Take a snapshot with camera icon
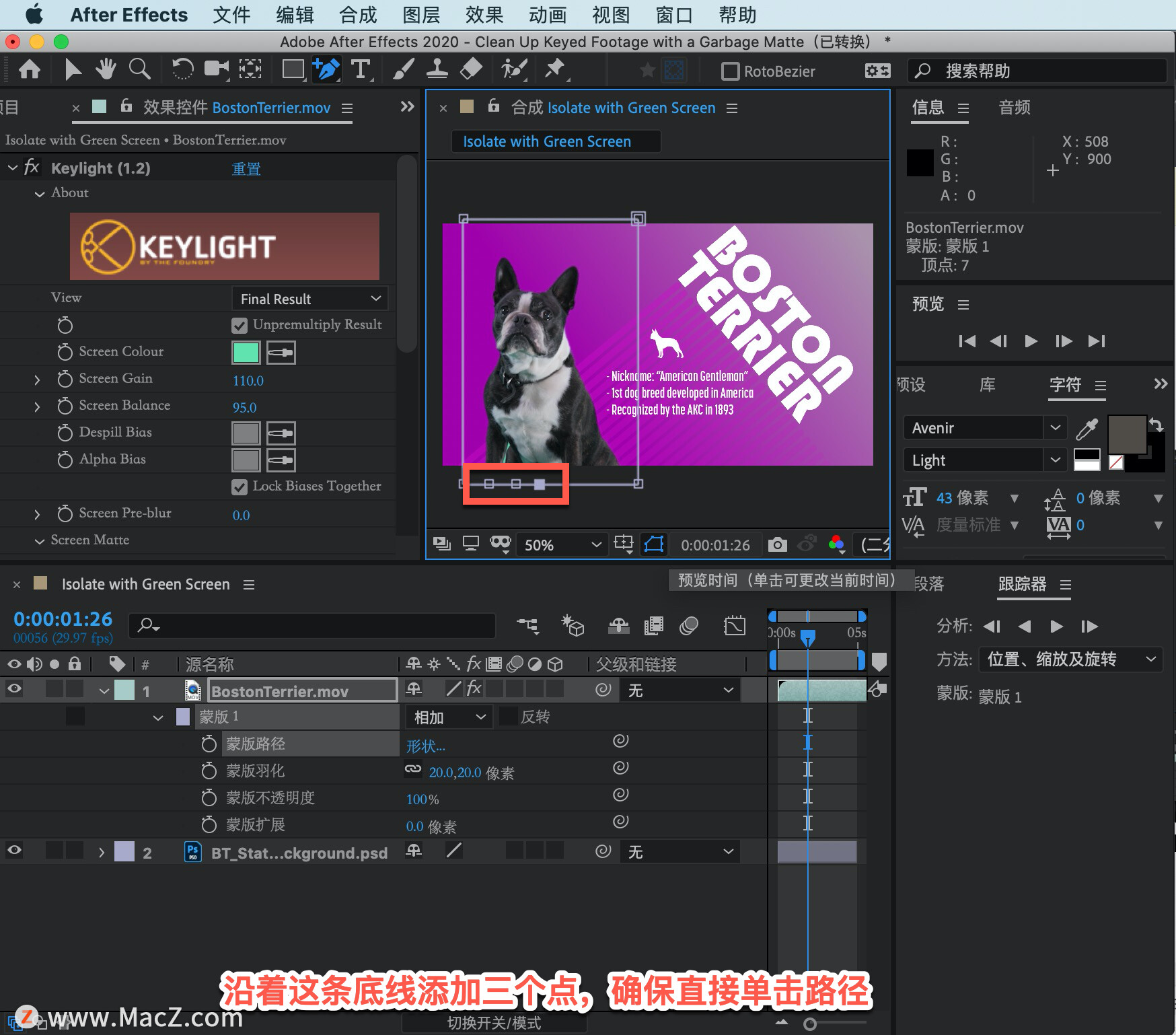 (x=777, y=544)
